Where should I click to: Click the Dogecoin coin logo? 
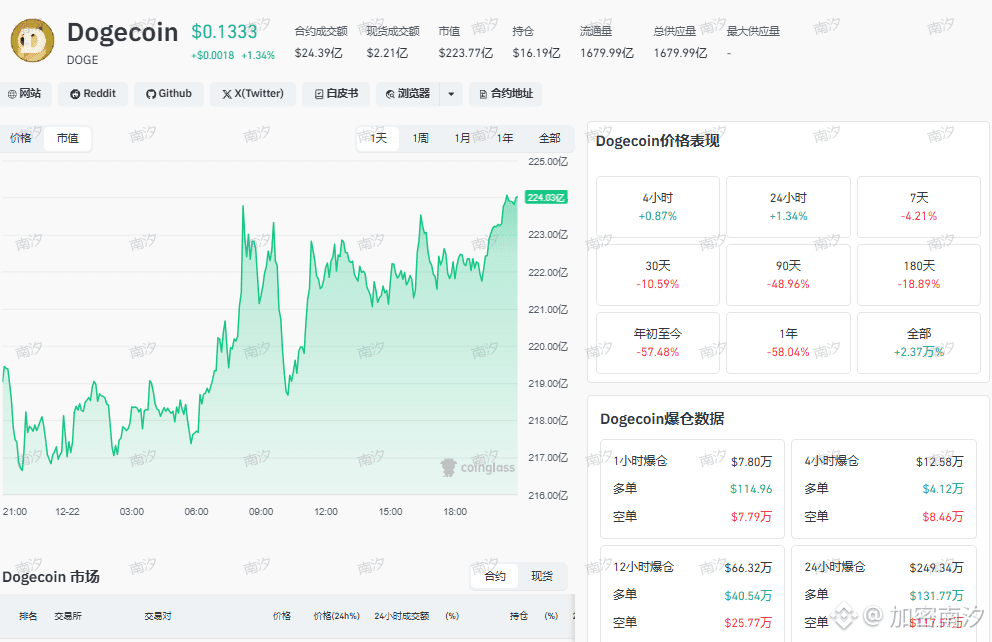click(x=32, y=41)
